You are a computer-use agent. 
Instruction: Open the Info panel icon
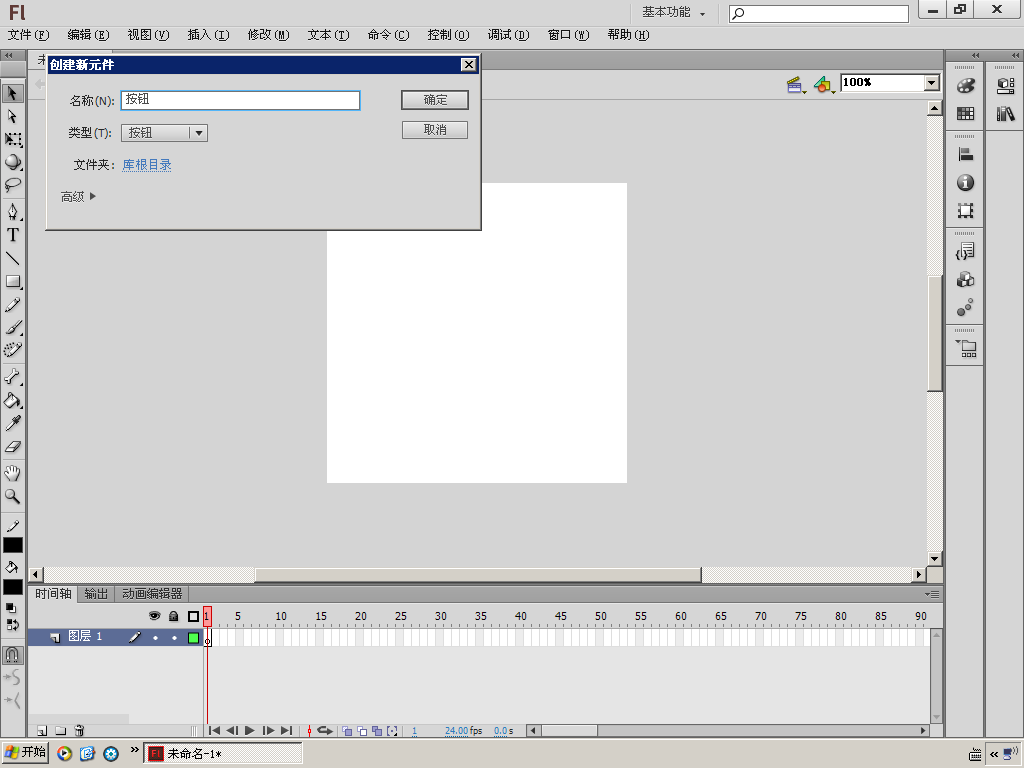[x=965, y=183]
